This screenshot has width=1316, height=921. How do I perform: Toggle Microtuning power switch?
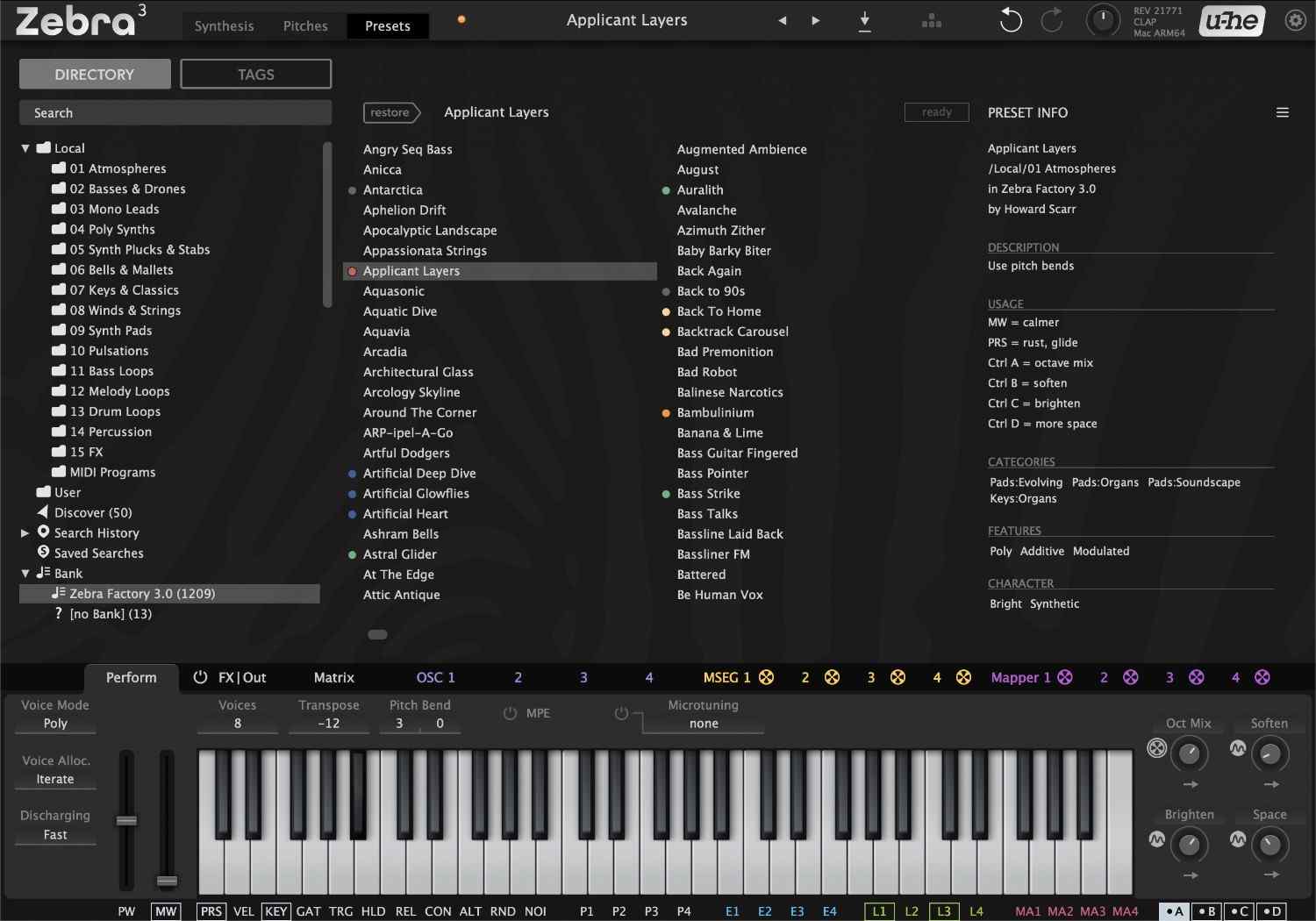pos(623,713)
